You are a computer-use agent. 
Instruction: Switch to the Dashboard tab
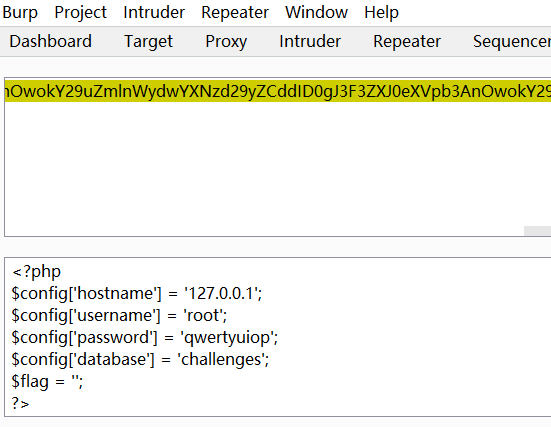[x=51, y=41]
